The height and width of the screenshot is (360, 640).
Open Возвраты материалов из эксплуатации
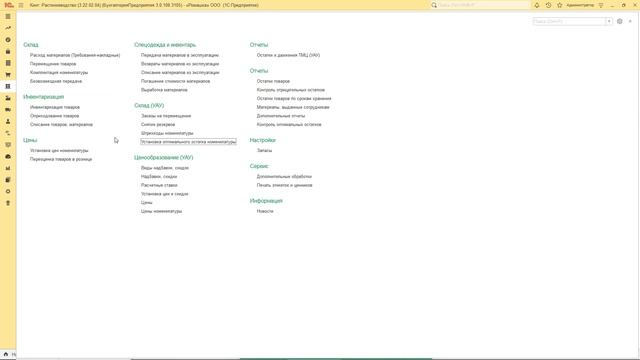point(180,64)
